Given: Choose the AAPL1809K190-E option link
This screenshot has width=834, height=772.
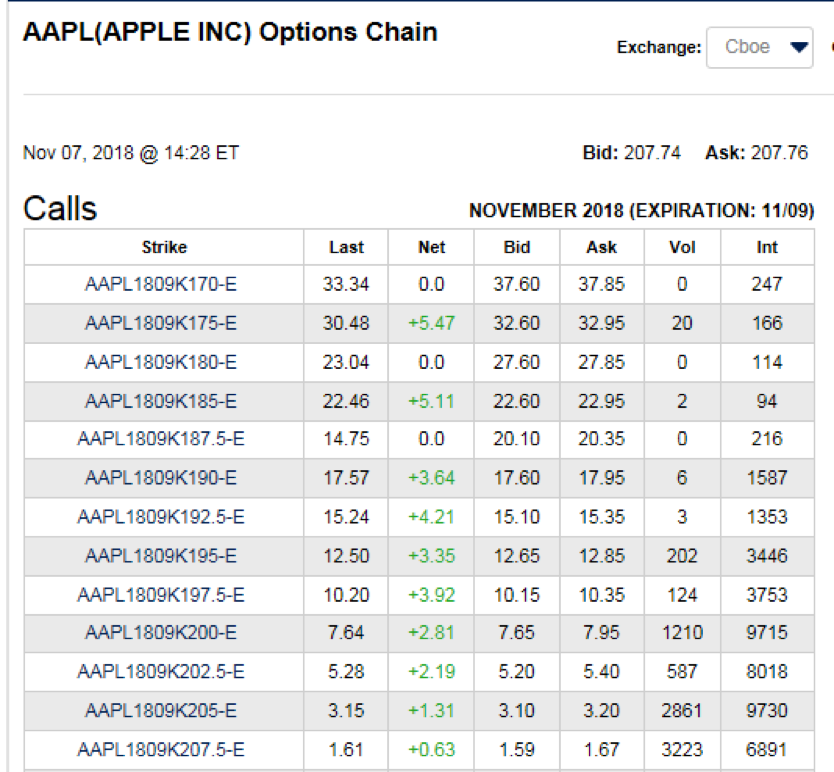Looking at the screenshot, I should (161, 479).
